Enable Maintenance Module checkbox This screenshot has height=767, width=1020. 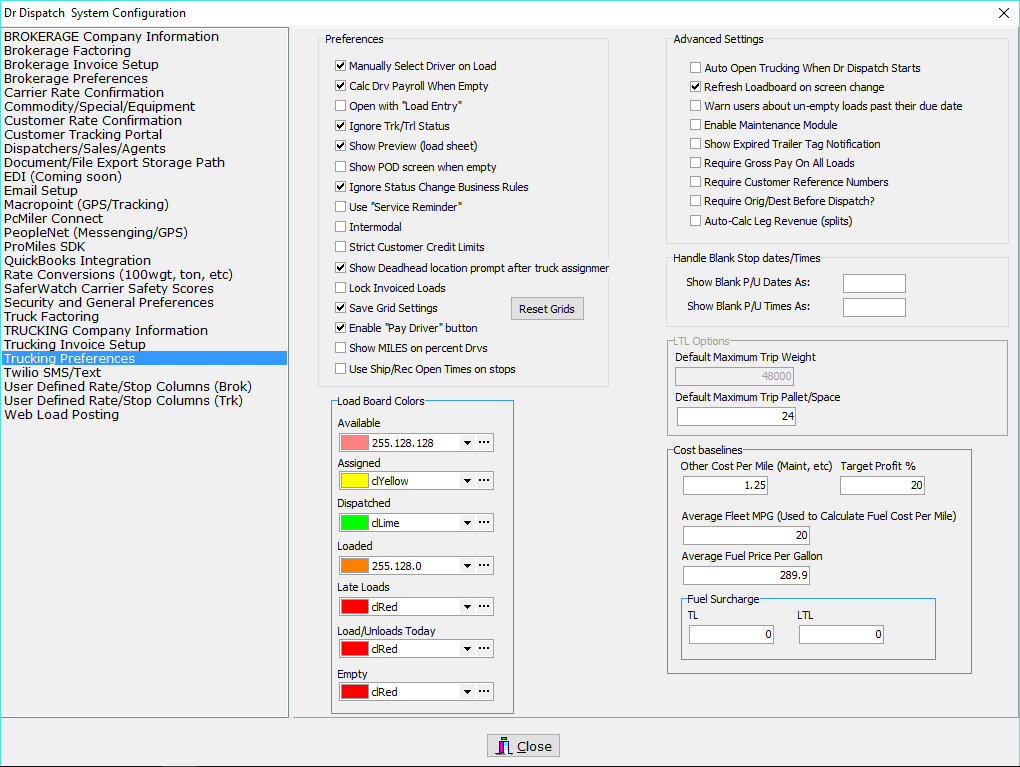[x=695, y=124]
